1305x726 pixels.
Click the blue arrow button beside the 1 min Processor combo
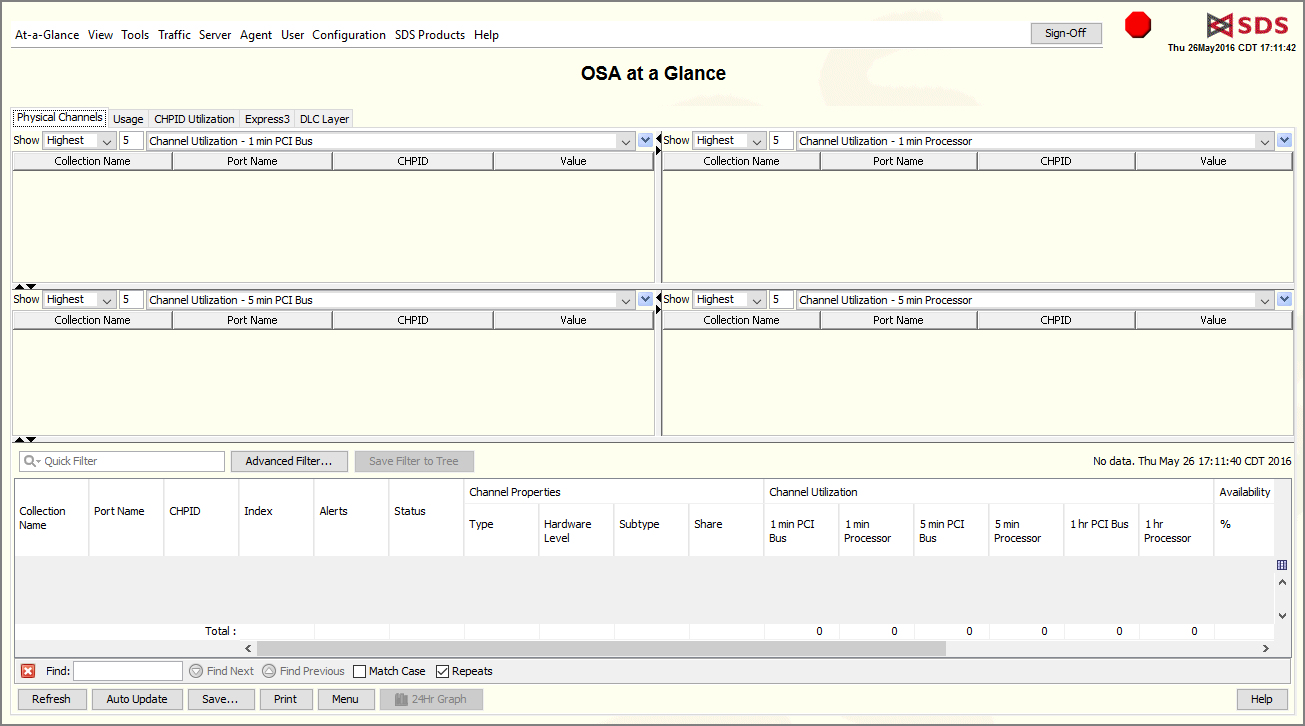[1285, 140]
